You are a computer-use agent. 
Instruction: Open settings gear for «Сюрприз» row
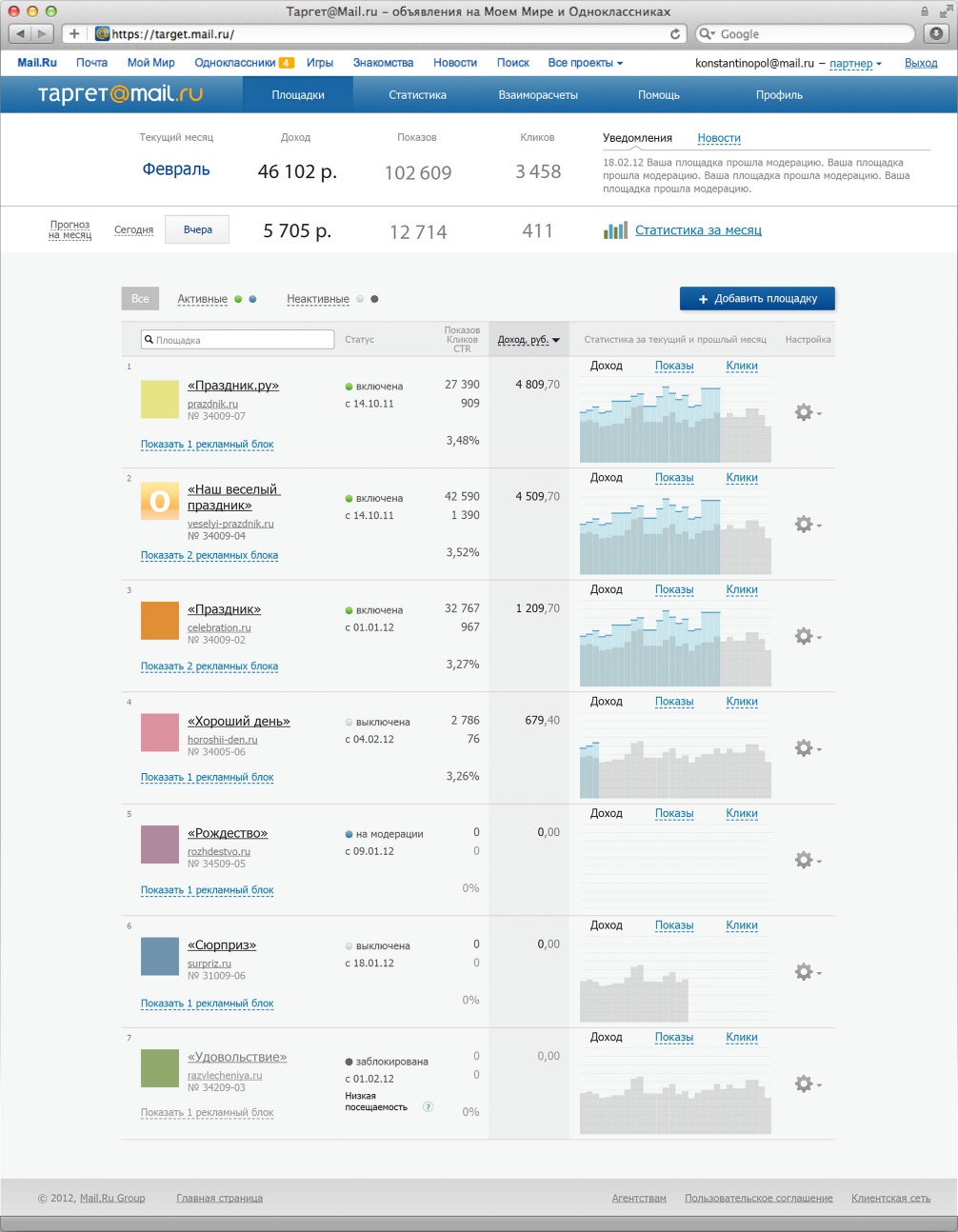coord(808,972)
